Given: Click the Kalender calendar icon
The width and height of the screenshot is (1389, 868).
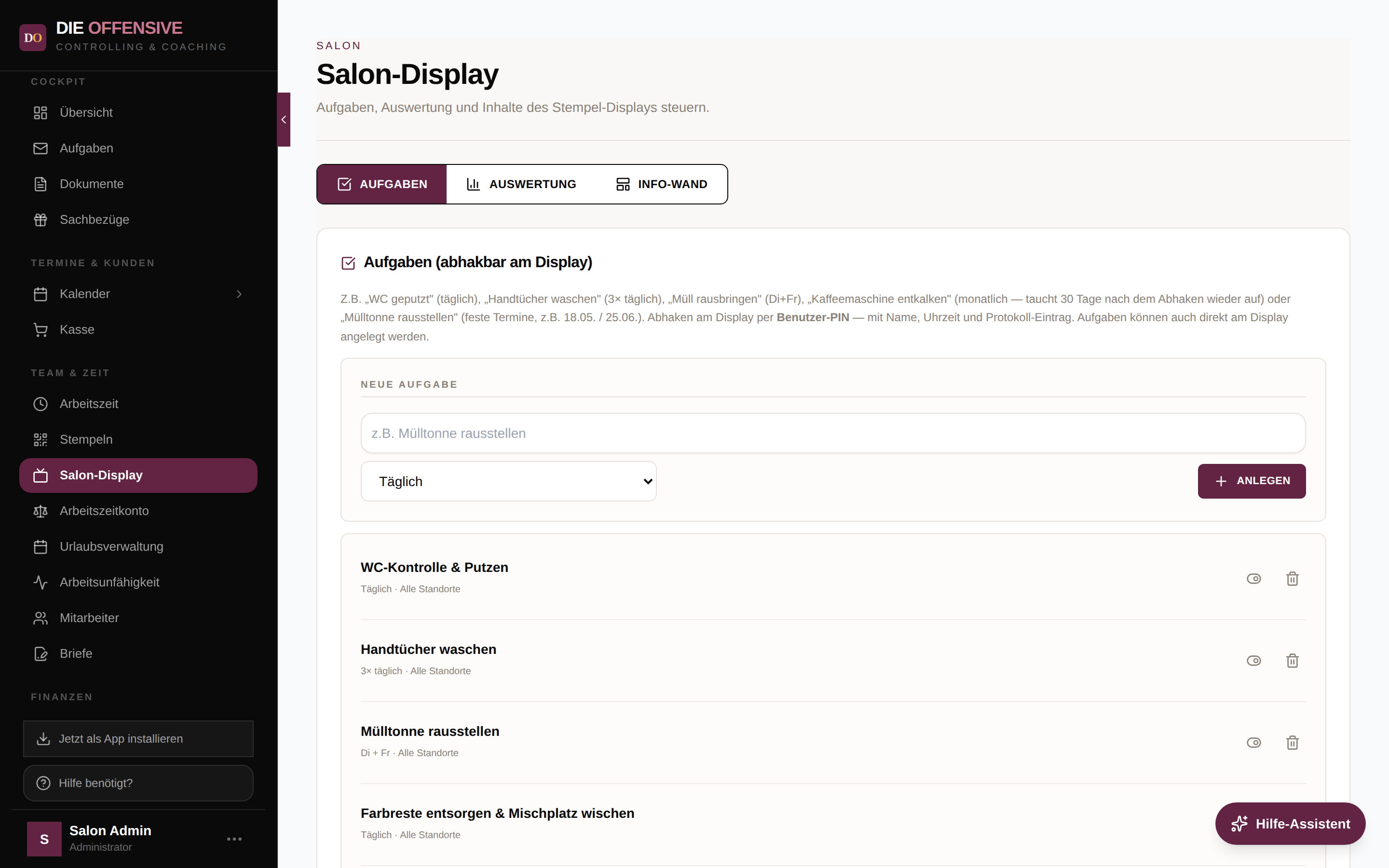Looking at the screenshot, I should click(x=40, y=294).
